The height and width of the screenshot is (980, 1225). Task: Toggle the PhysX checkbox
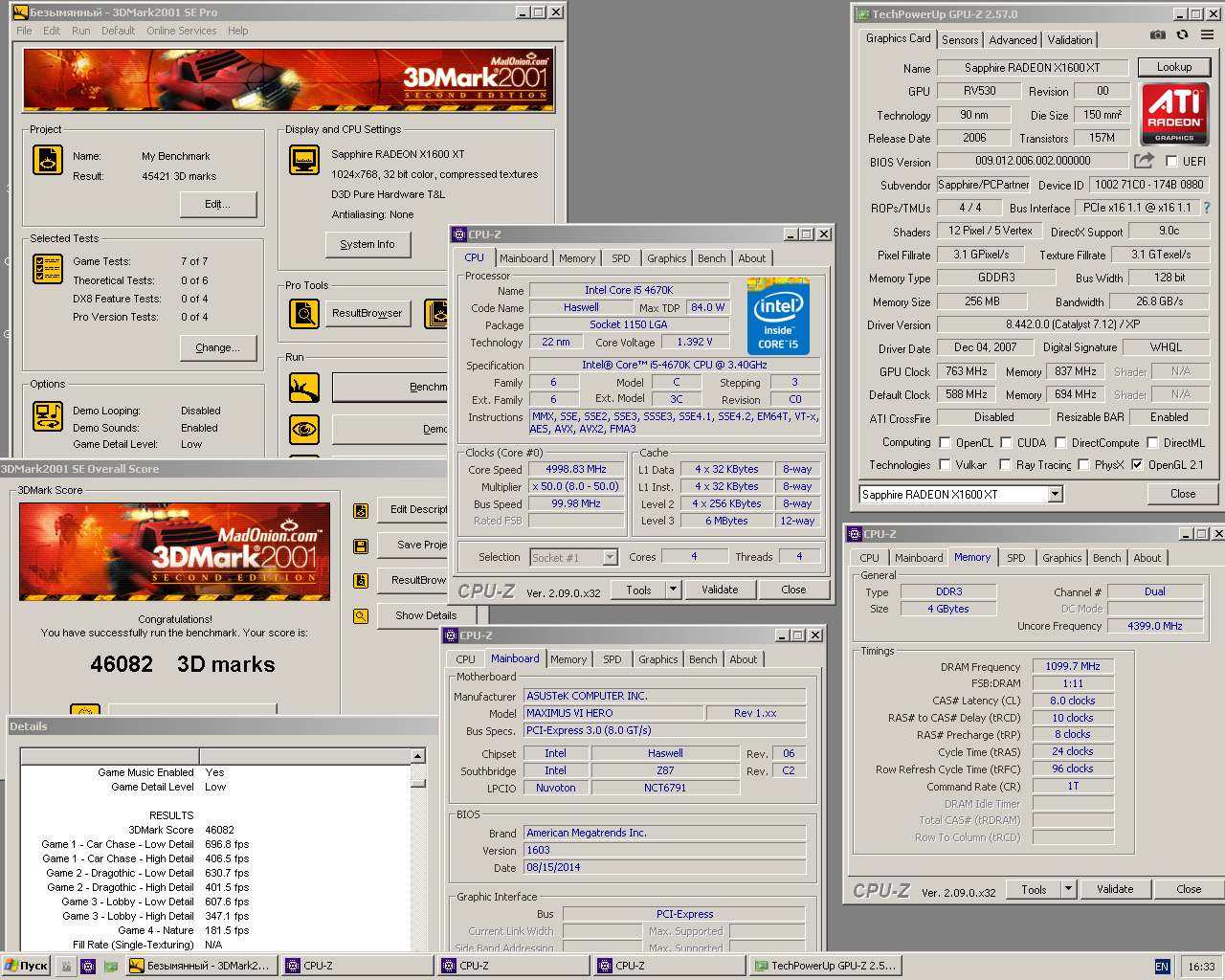1083,464
